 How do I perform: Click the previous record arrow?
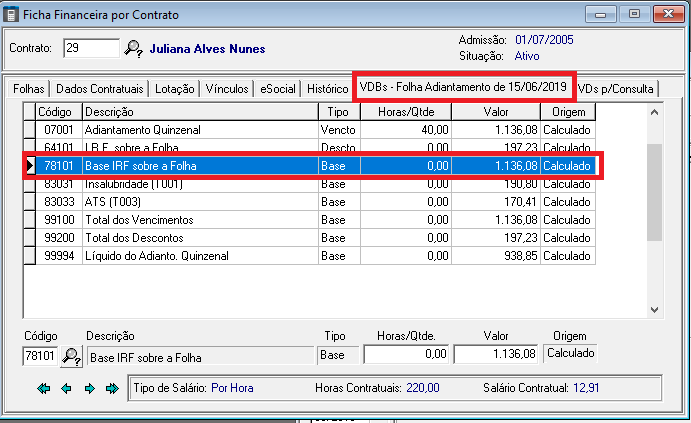point(66,388)
